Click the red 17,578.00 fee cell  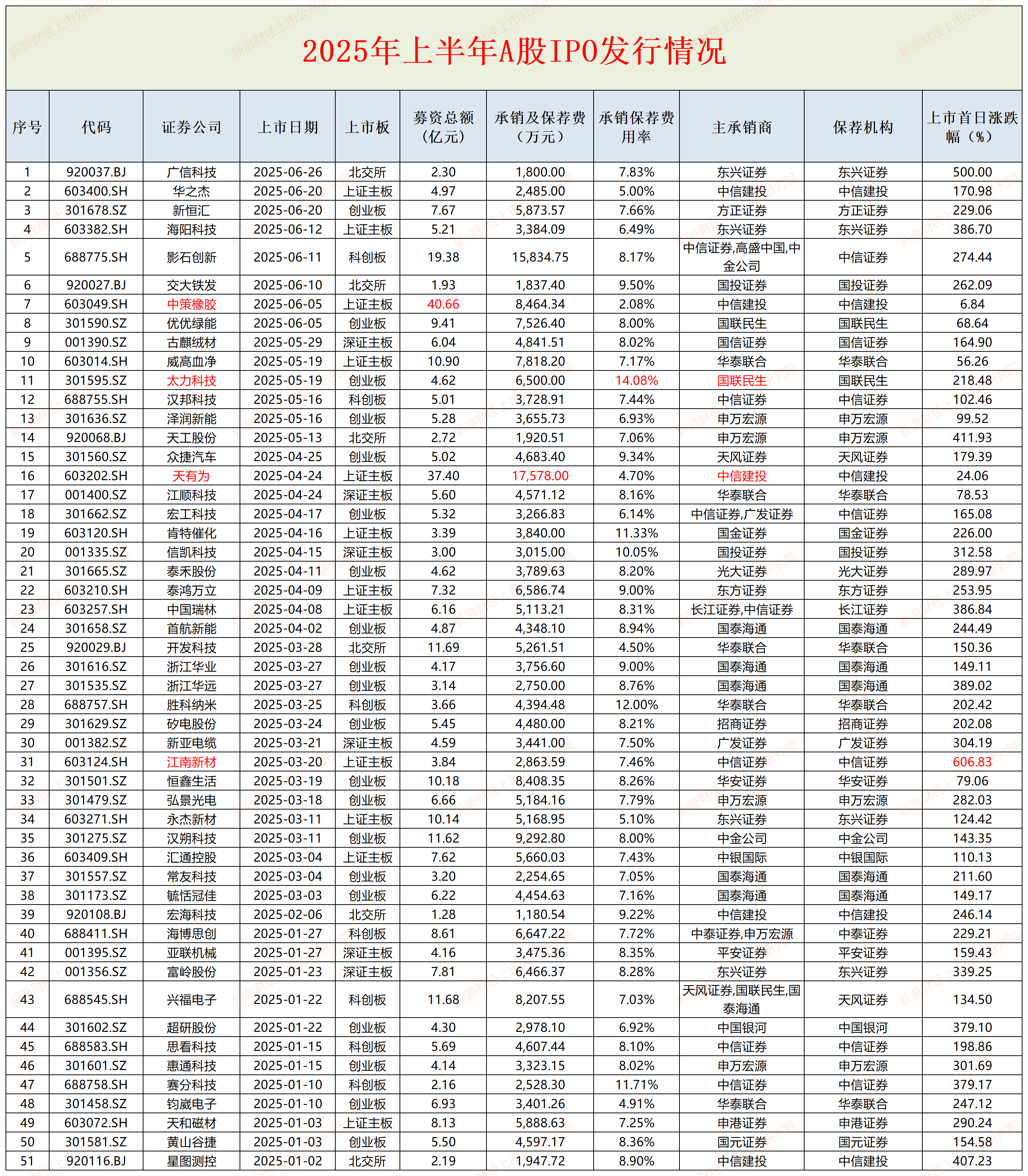point(540,475)
